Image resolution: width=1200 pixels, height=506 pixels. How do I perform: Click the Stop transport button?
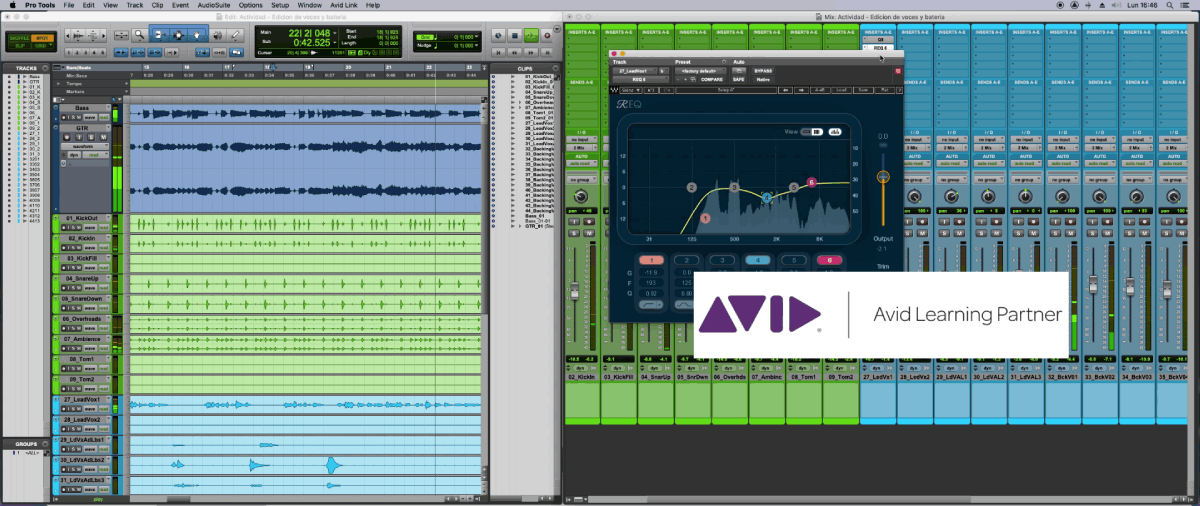point(514,35)
